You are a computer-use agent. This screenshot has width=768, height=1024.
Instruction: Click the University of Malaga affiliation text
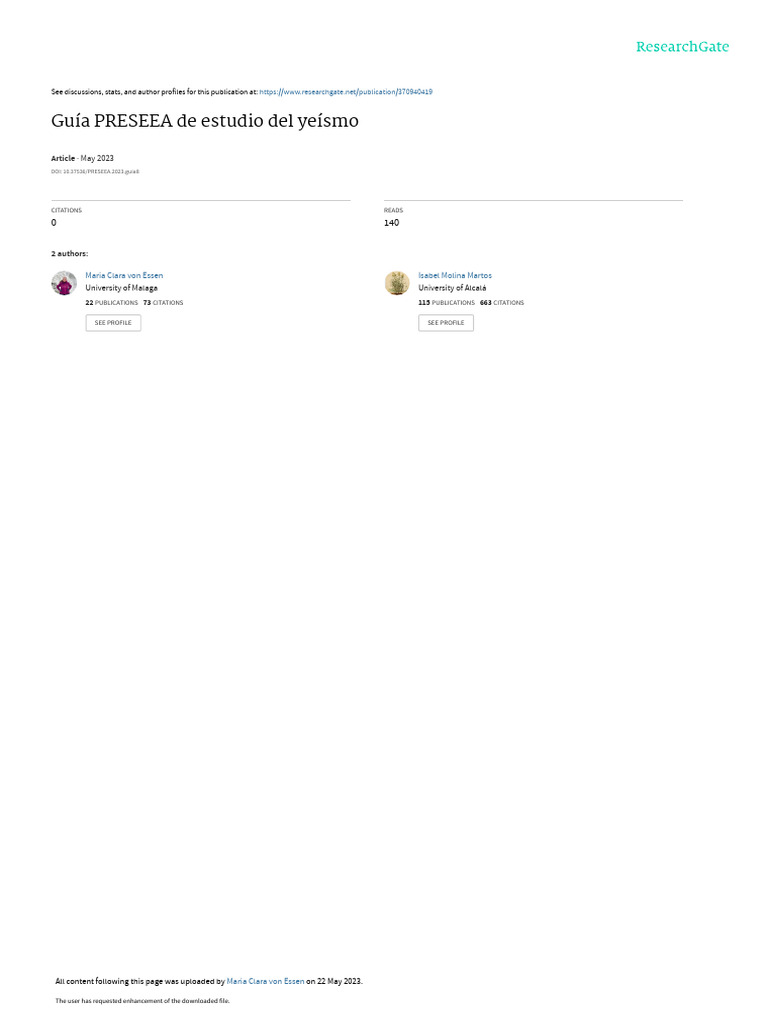click(121, 288)
